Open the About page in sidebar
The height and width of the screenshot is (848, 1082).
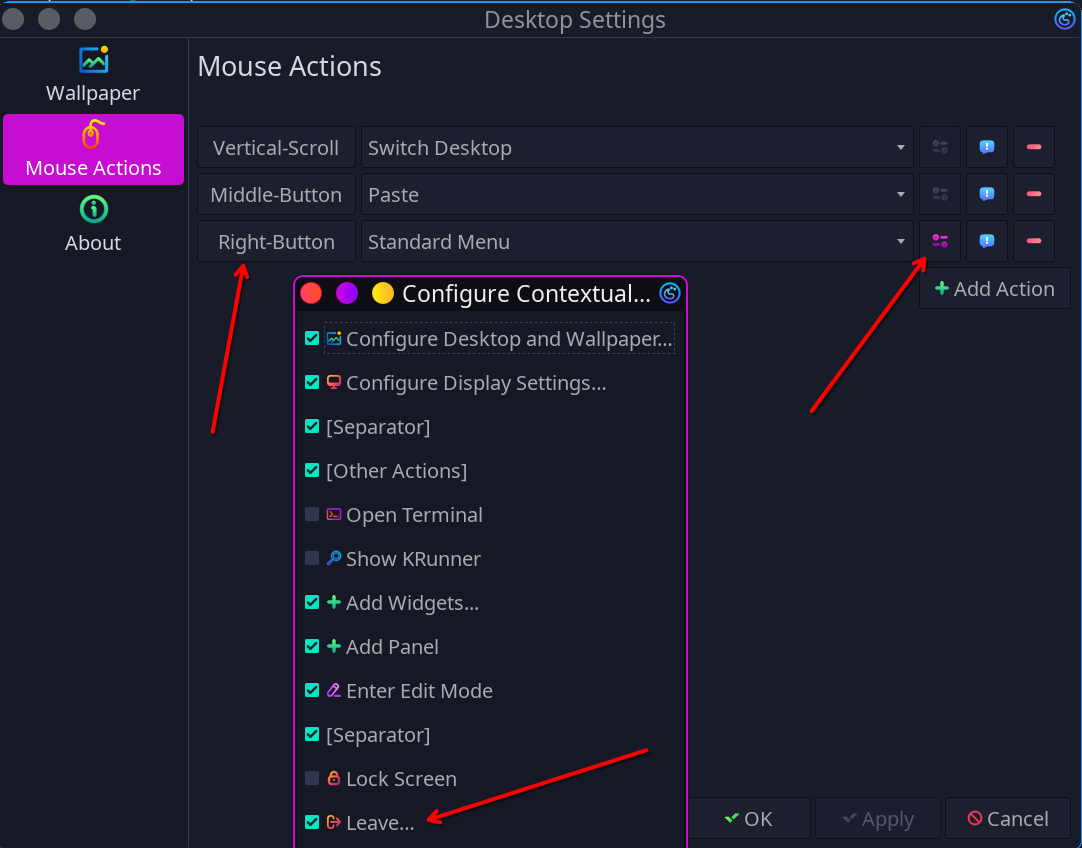93,224
